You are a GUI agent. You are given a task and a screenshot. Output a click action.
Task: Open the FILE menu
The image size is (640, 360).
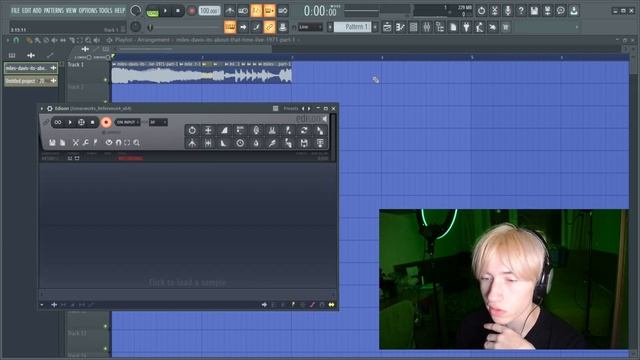[15, 10]
